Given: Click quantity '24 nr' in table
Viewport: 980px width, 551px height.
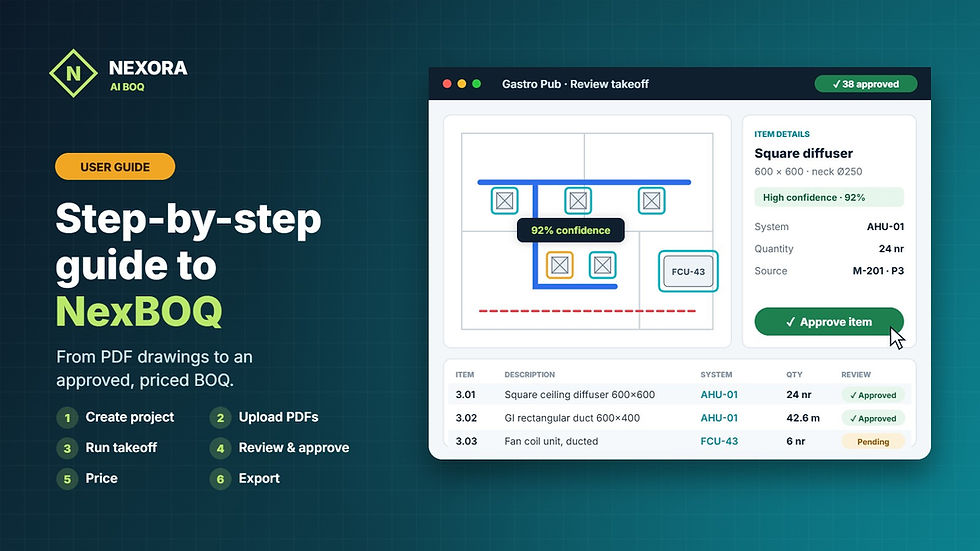Looking at the screenshot, I should tap(799, 394).
